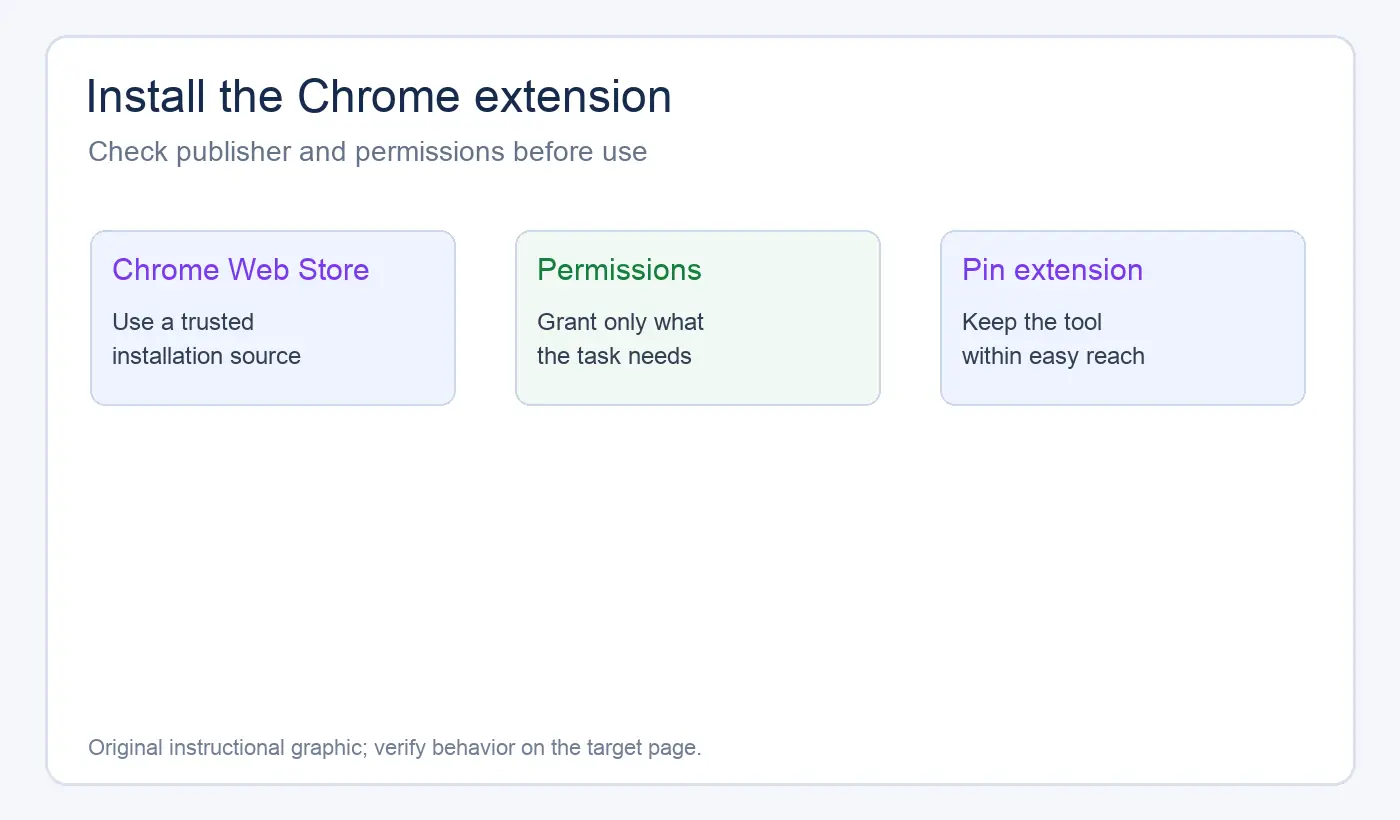Select the 'Chrome Web Store' card title
The width and height of the screenshot is (1400, 820).
(x=241, y=269)
